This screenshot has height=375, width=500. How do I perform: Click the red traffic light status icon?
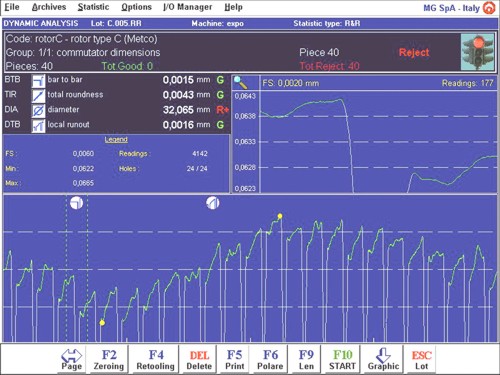477,52
